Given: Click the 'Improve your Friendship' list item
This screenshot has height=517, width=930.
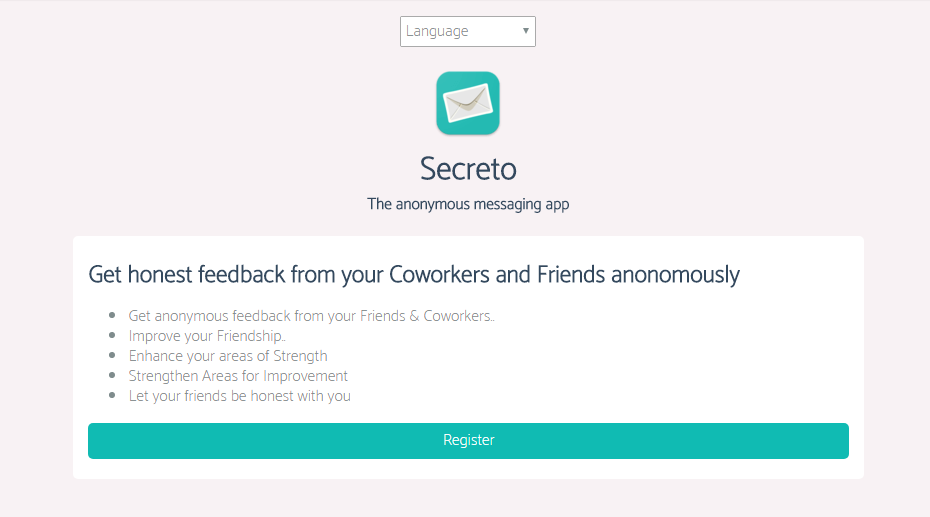Looking at the screenshot, I should point(207,336).
